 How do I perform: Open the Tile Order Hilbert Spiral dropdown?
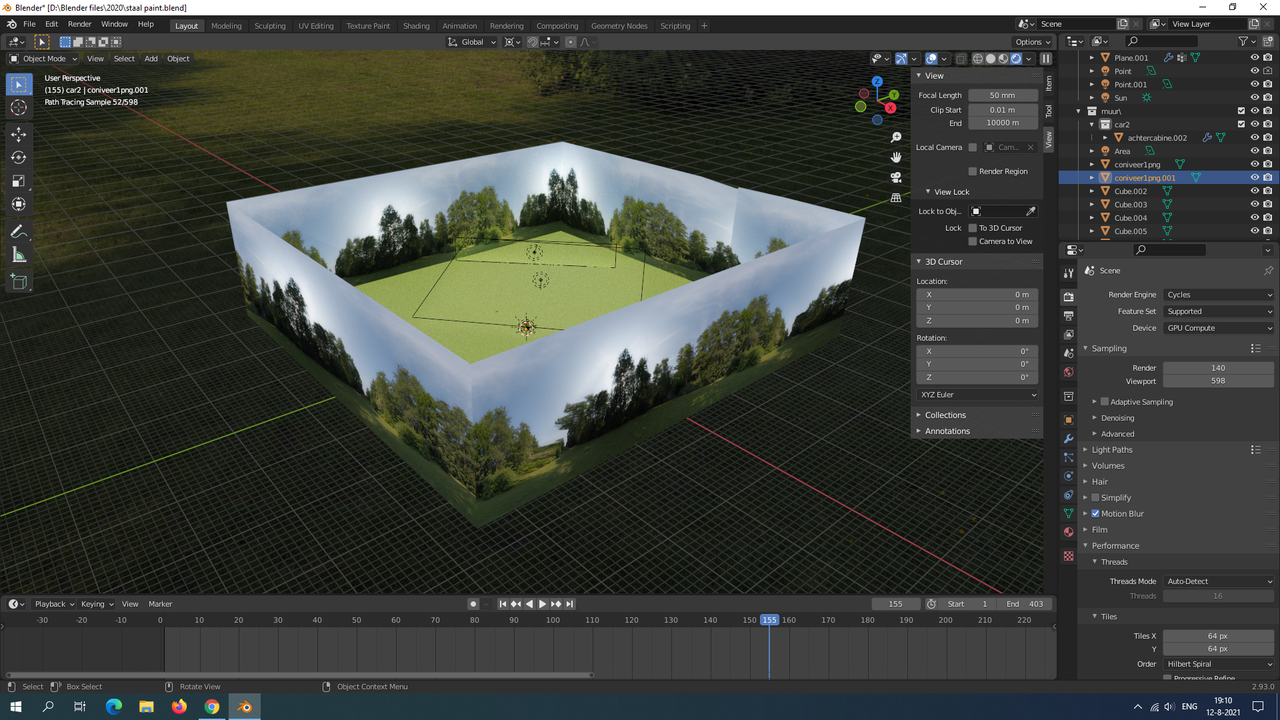click(1219, 664)
